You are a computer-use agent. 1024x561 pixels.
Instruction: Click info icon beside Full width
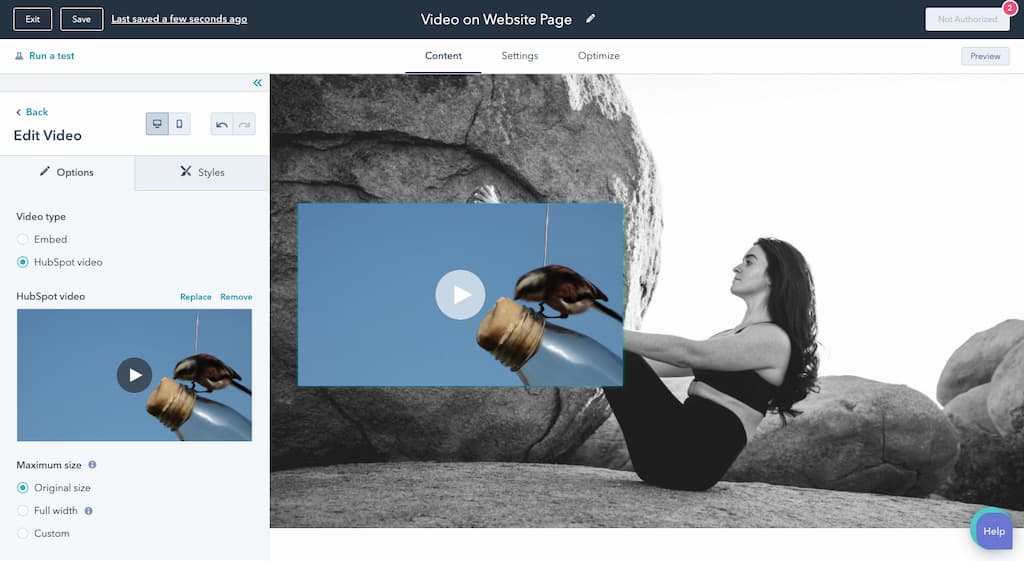tap(89, 511)
